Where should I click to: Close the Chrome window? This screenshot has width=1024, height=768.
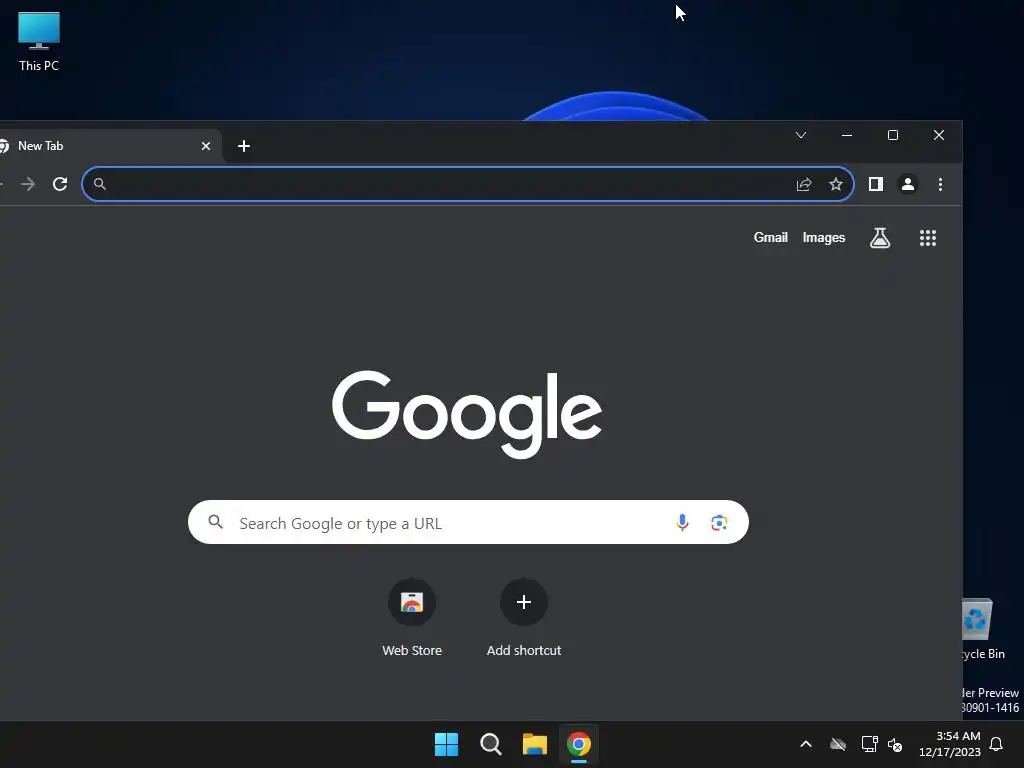click(x=938, y=135)
